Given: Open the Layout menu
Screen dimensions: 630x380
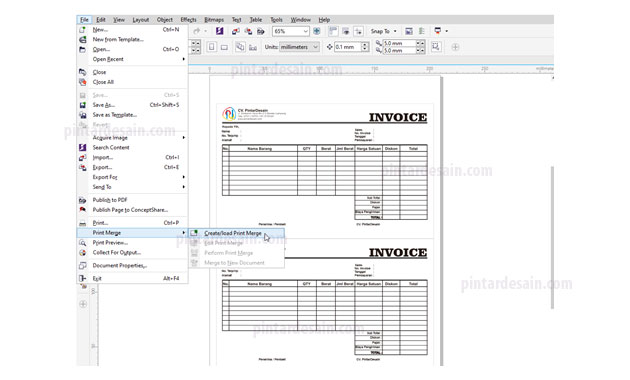Looking at the screenshot, I should (141, 20).
